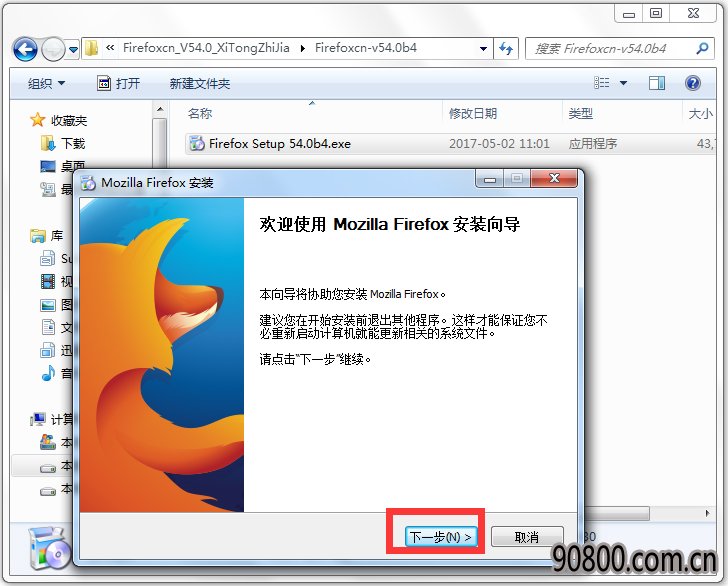Toggle the preview pane icon
The image size is (728, 586).
657,83
